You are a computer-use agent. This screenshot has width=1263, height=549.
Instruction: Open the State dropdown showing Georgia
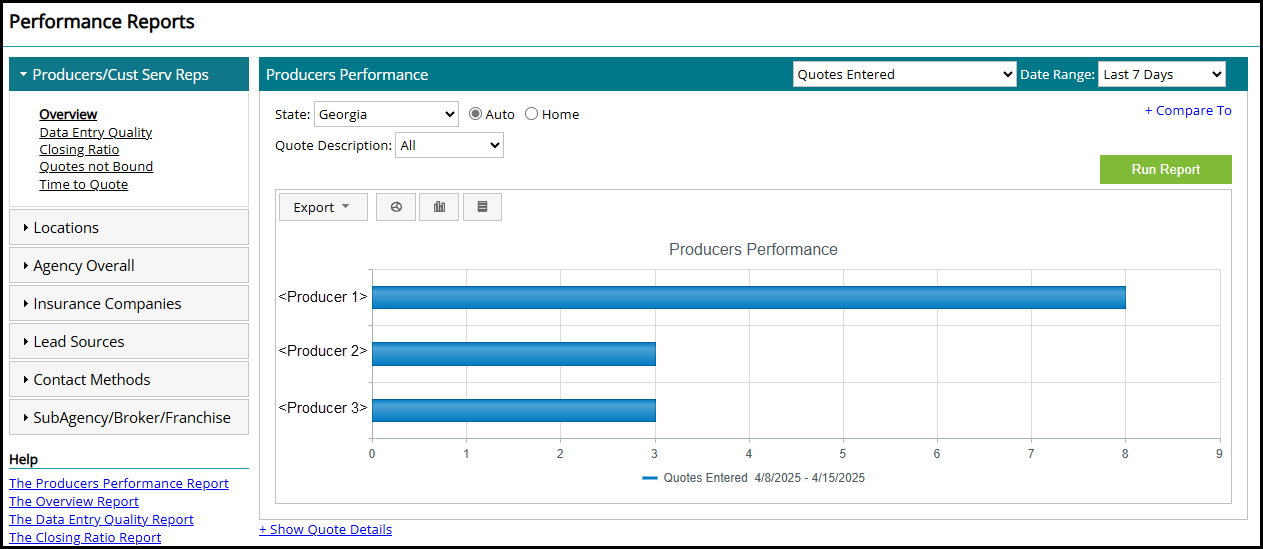tap(386, 114)
